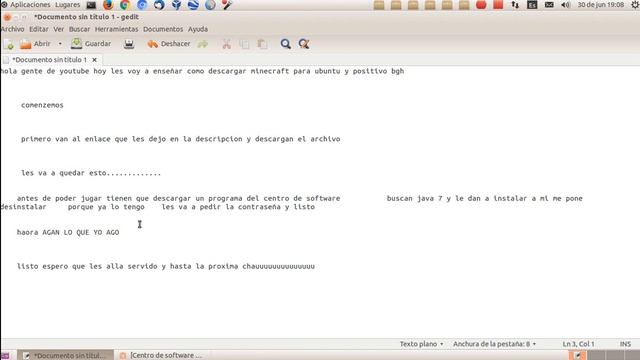The width and height of the screenshot is (640, 360).
Task: Undo last change with Deshacer
Action: pyautogui.click(x=169, y=44)
